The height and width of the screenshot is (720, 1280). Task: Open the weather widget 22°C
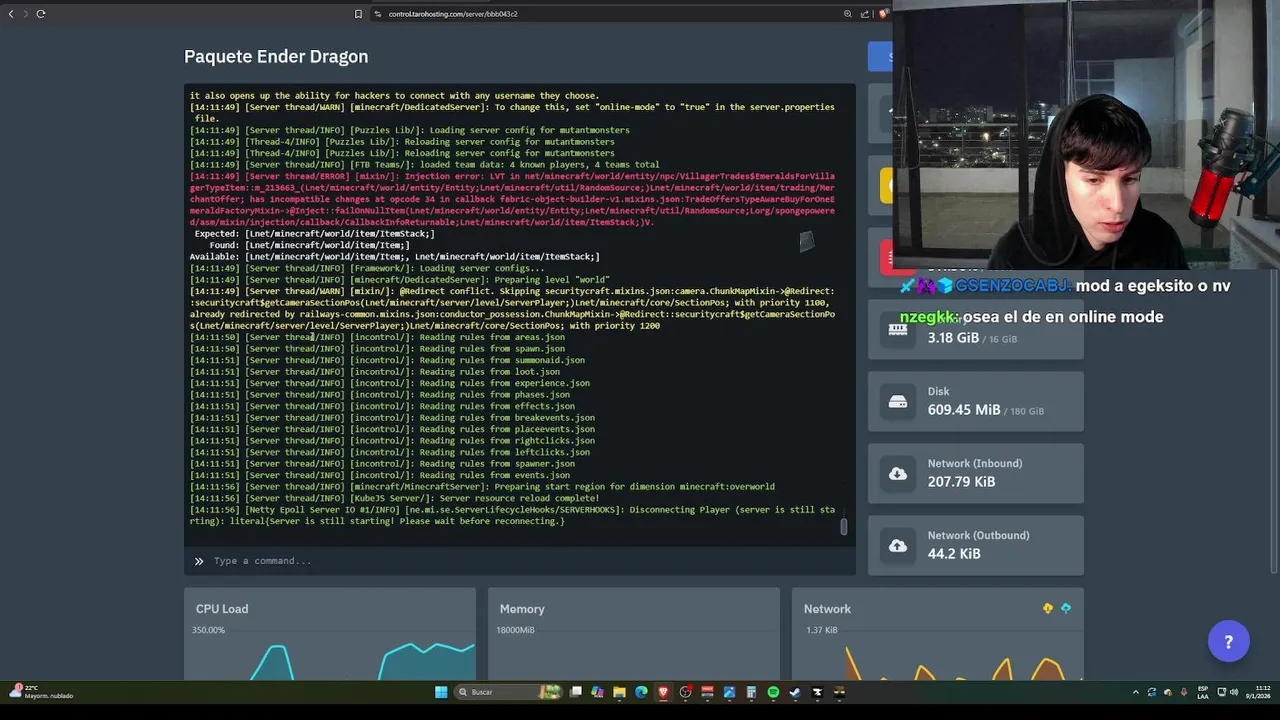pos(42,692)
